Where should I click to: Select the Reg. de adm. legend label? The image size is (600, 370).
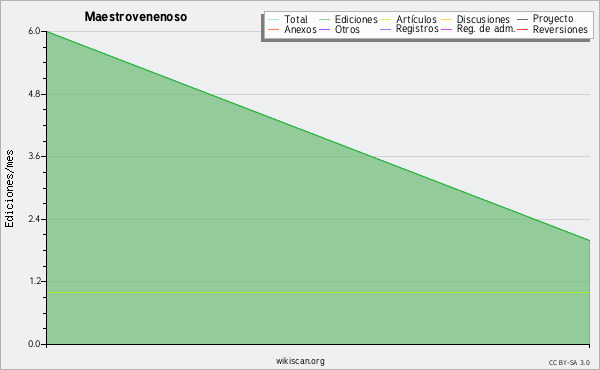coord(486,29)
